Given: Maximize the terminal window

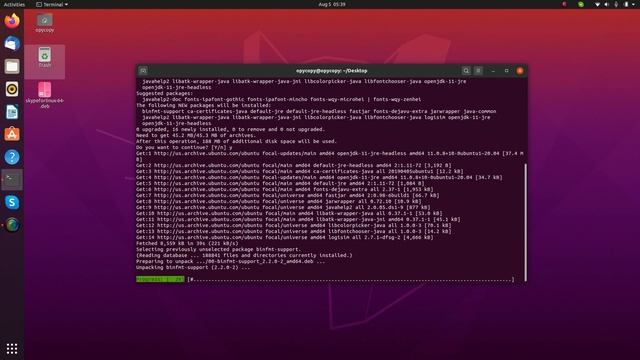Looking at the screenshot, I should [x=507, y=71].
